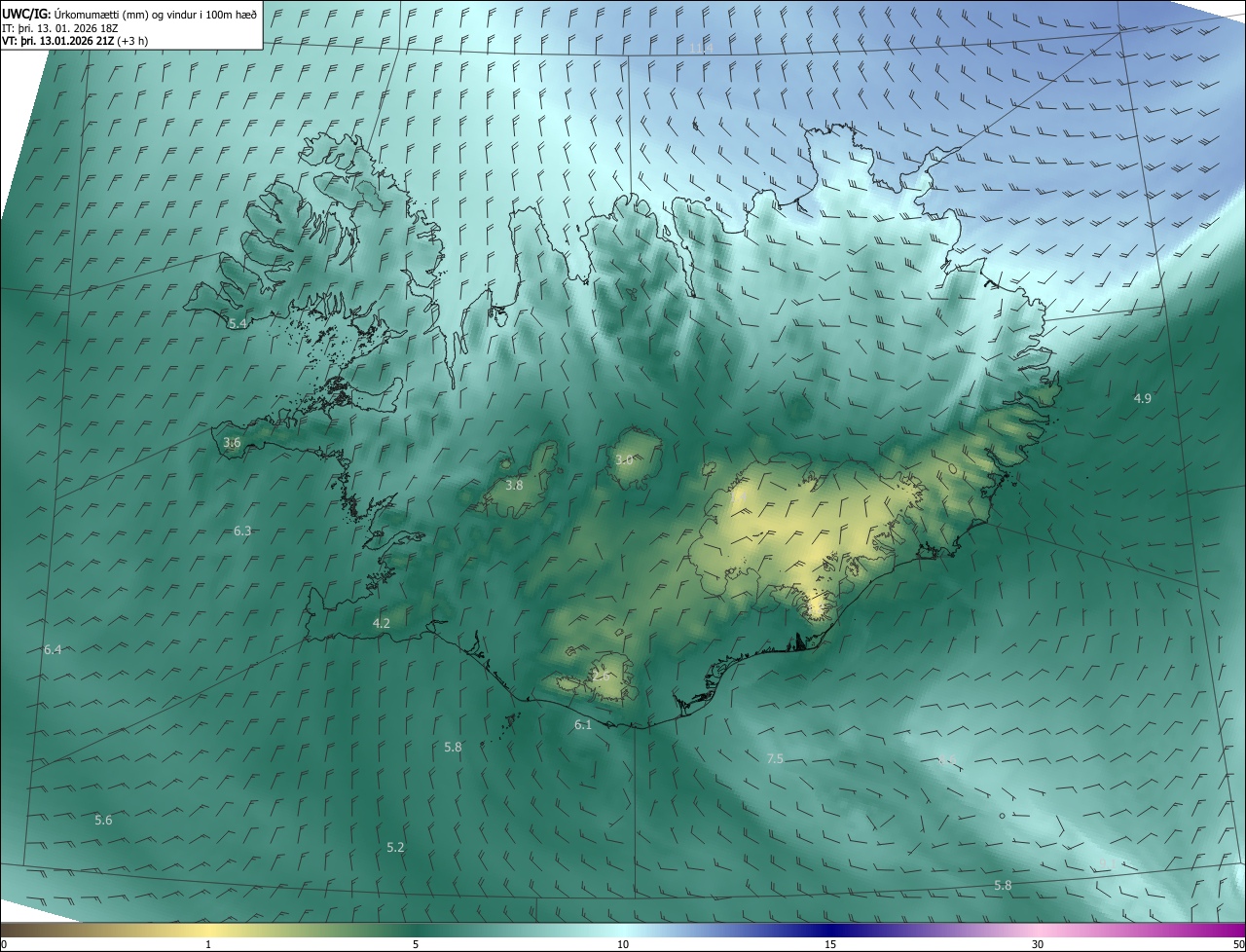Click the 3.8 value label on the glacier
The width and height of the screenshot is (1246, 952).
(x=514, y=485)
